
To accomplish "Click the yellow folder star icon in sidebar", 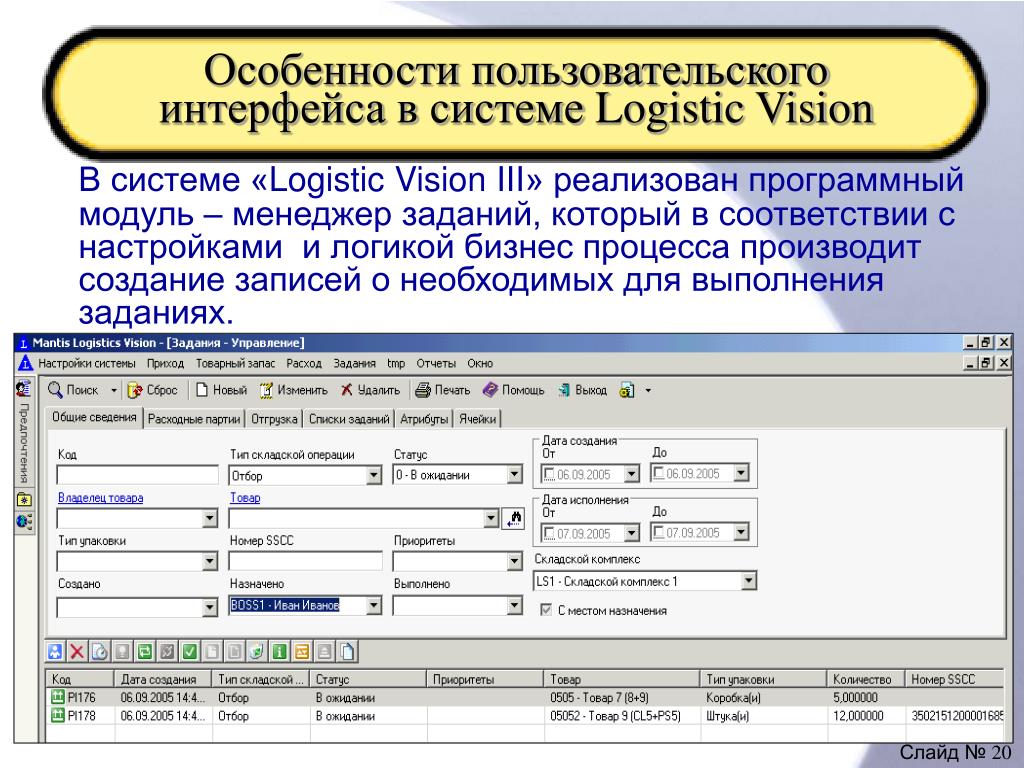I will pos(24,500).
